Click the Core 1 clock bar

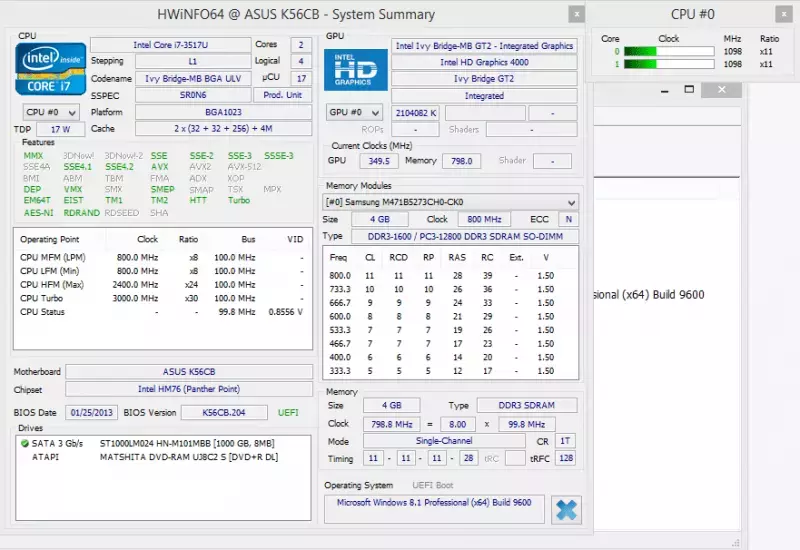pos(669,64)
